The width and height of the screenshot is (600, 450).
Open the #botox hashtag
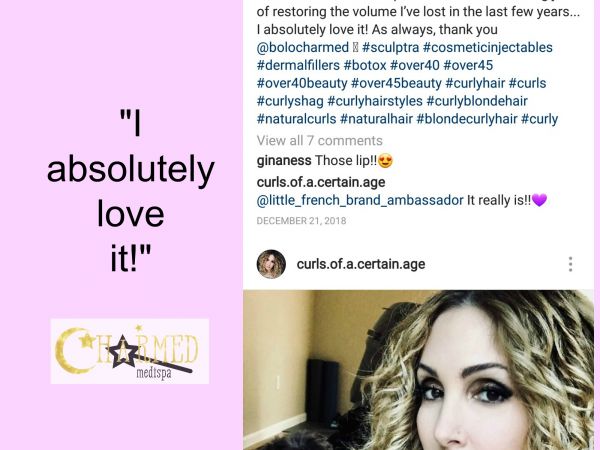(365, 65)
